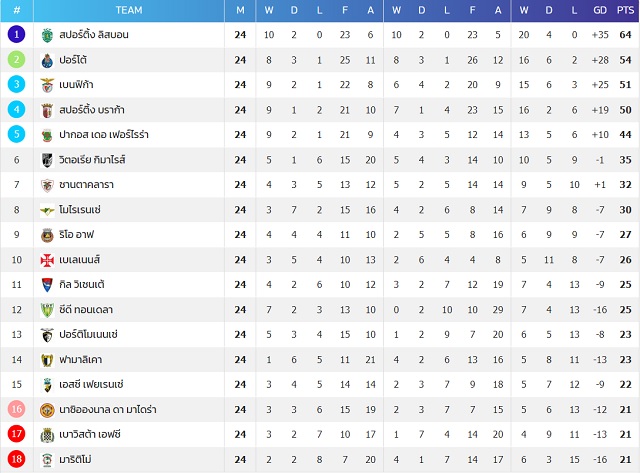The height and width of the screenshot is (473, 640).
Task: Click the Gil Vicente shield crest
Action: click(47, 285)
